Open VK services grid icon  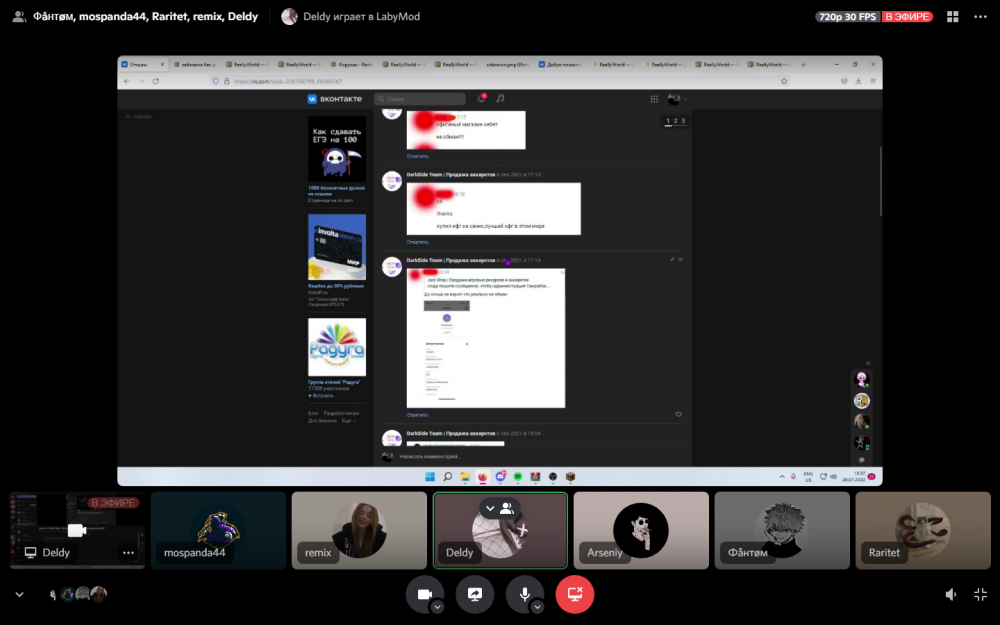click(x=654, y=99)
